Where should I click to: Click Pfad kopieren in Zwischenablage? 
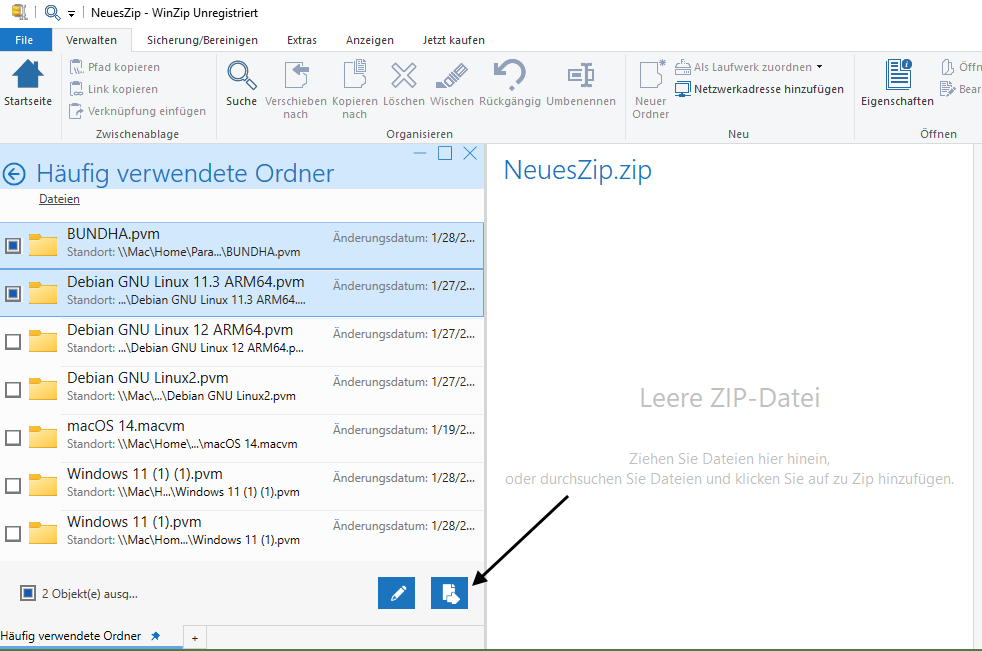pos(115,67)
